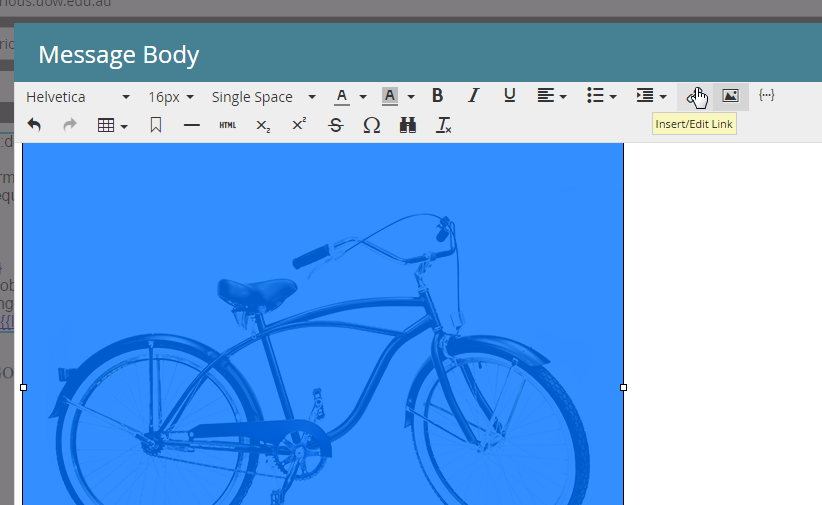Select the blue bicycle image
This screenshot has width=822, height=505.
[x=322, y=330]
